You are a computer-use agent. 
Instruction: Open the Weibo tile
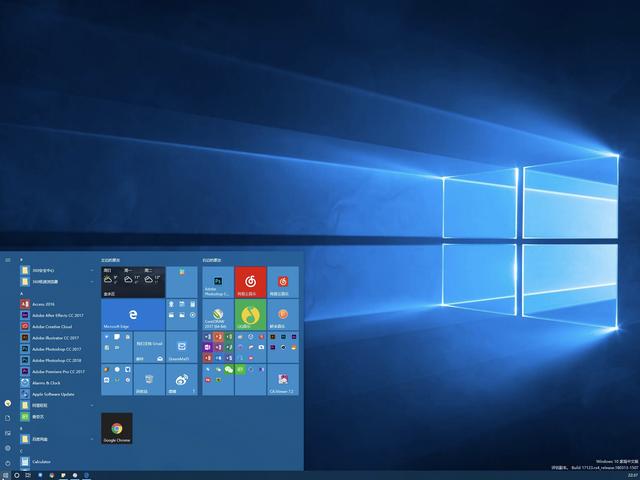click(x=182, y=380)
